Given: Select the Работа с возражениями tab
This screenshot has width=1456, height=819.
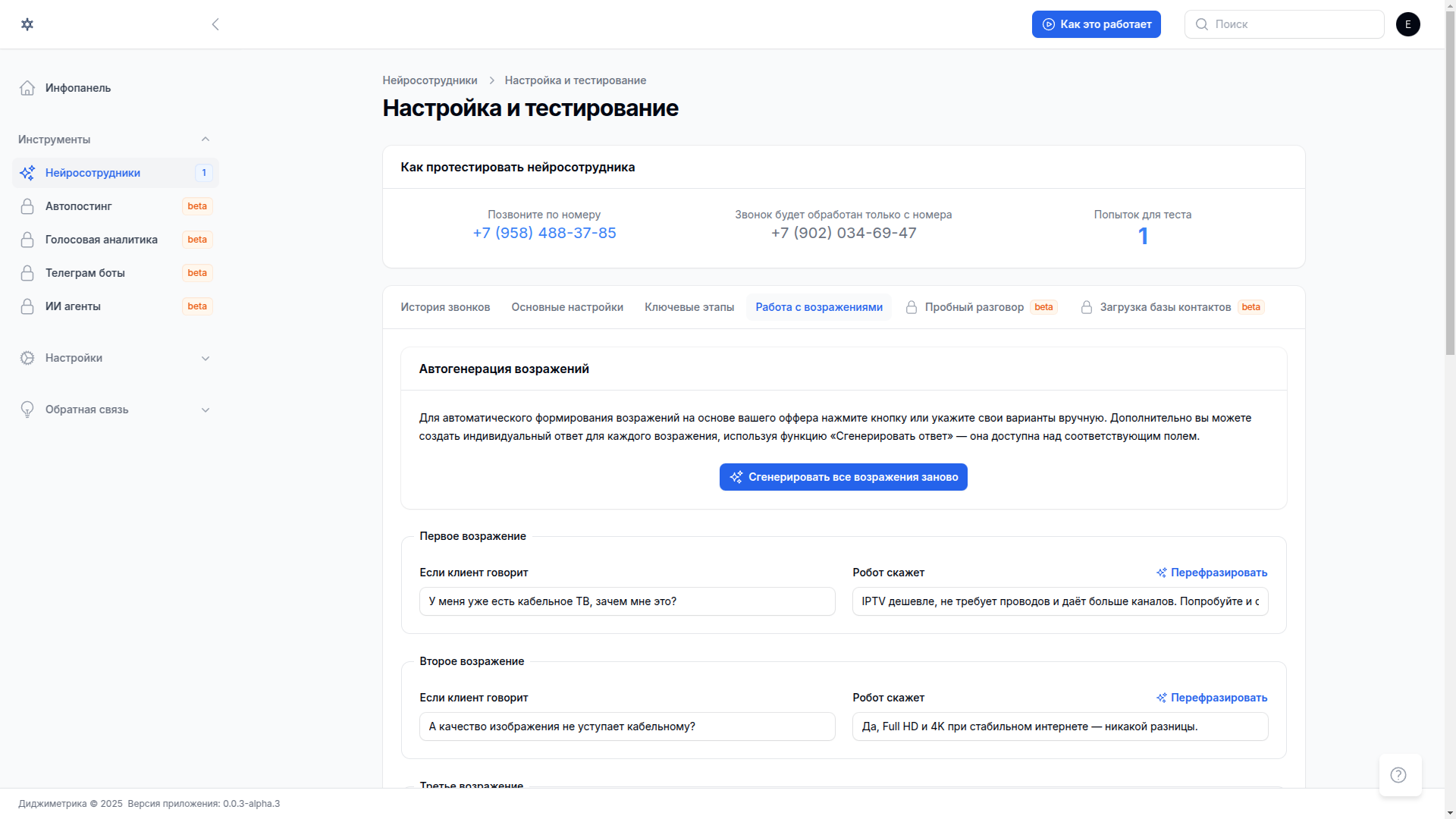Looking at the screenshot, I should 819,307.
